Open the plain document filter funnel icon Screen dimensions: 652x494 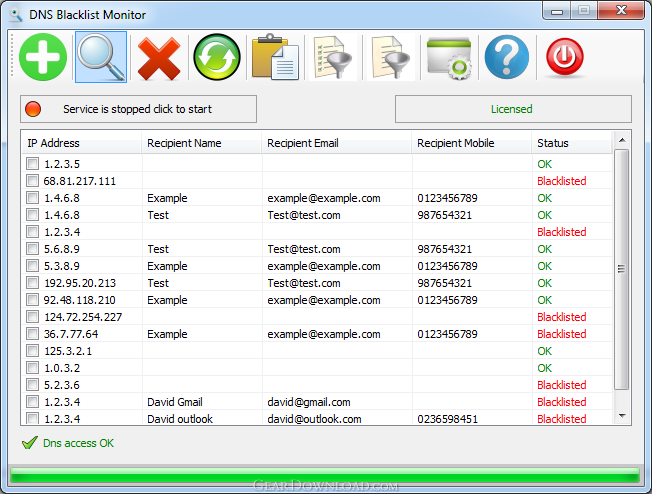point(391,57)
